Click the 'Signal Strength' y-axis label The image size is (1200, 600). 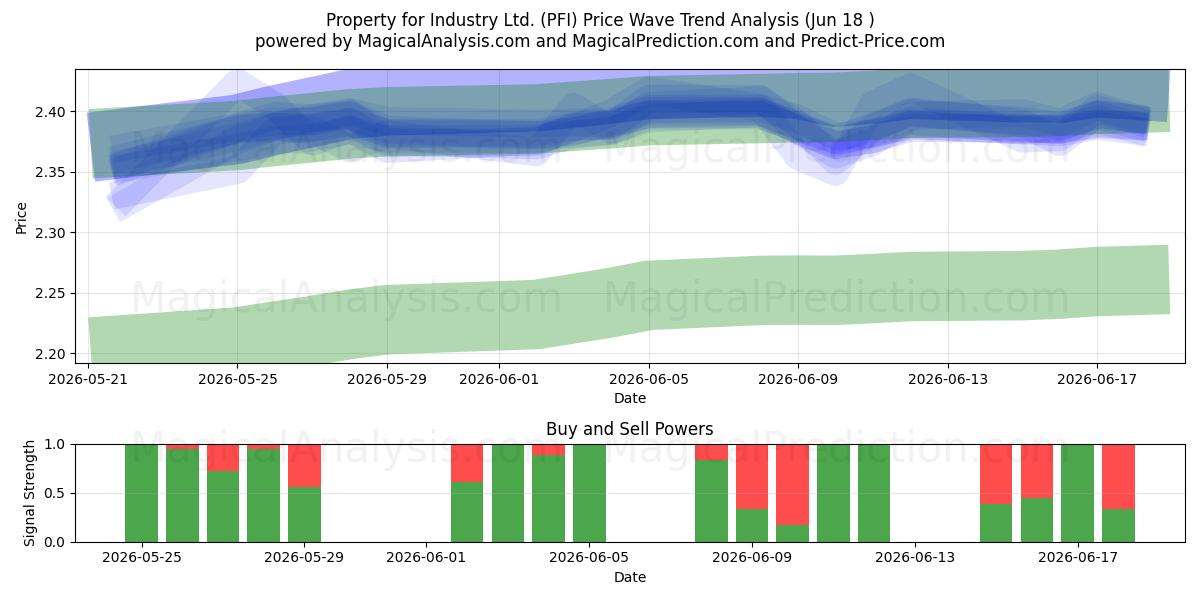(30, 492)
